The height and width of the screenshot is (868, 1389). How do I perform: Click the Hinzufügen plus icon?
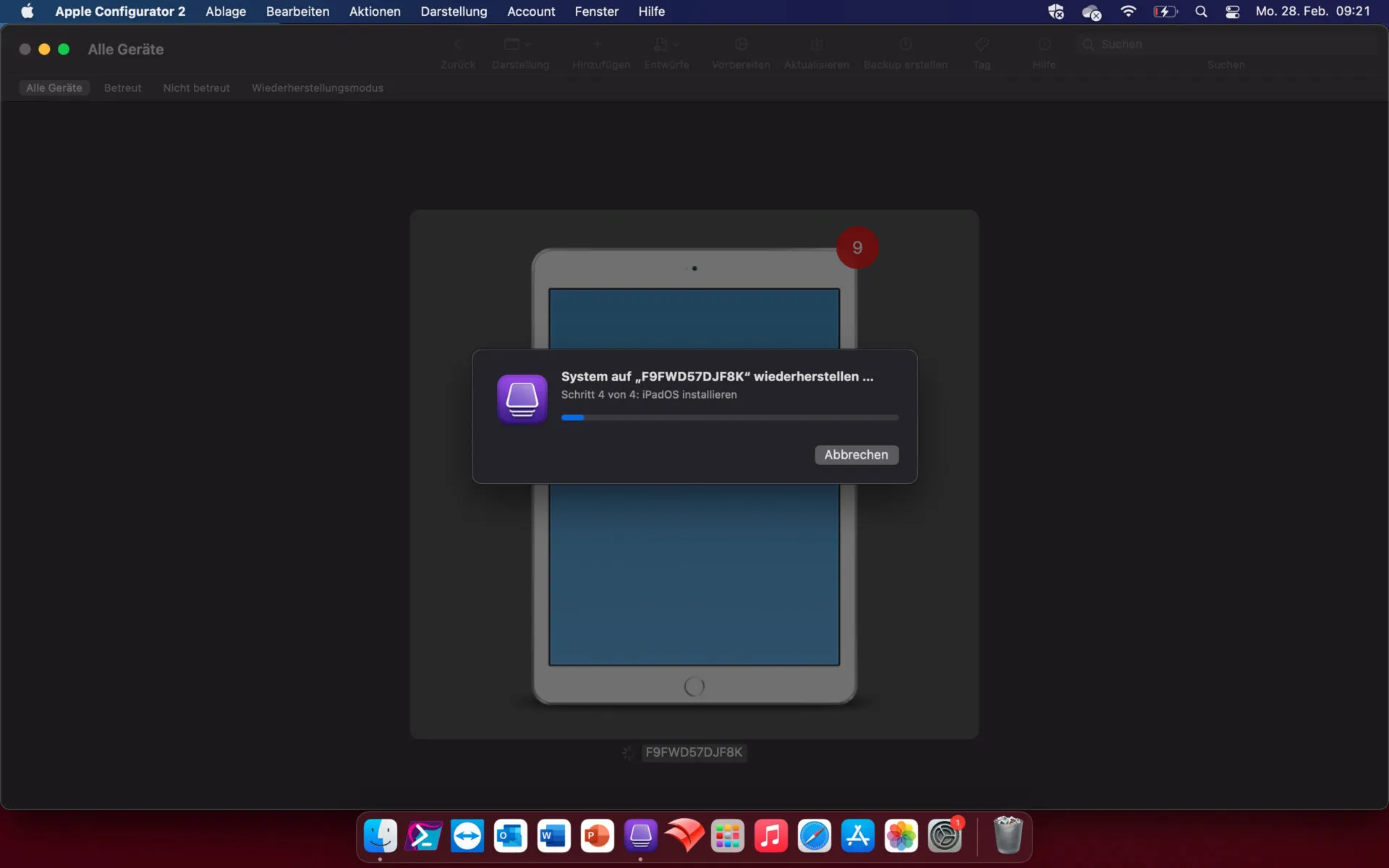pos(598,45)
